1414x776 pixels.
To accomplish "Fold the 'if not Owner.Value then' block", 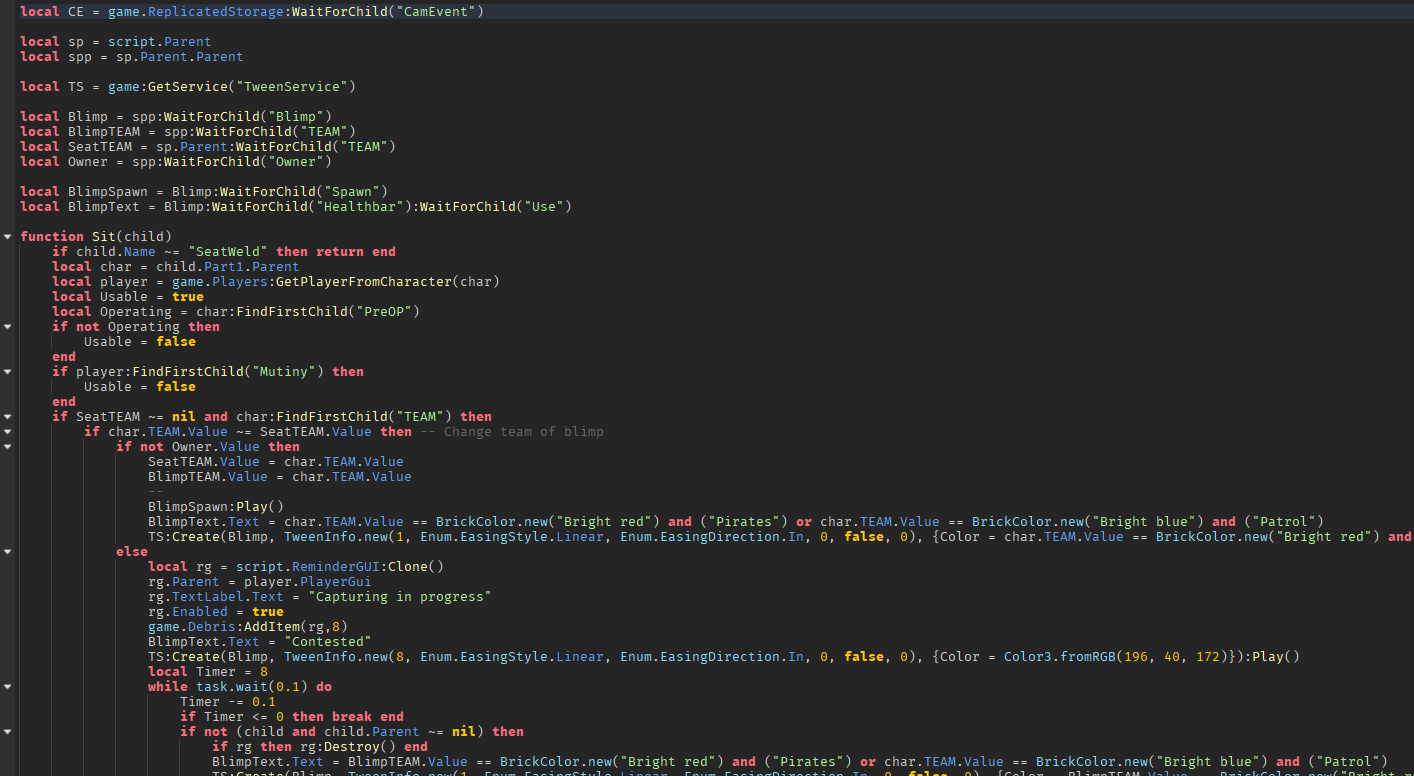I will (x=8, y=447).
